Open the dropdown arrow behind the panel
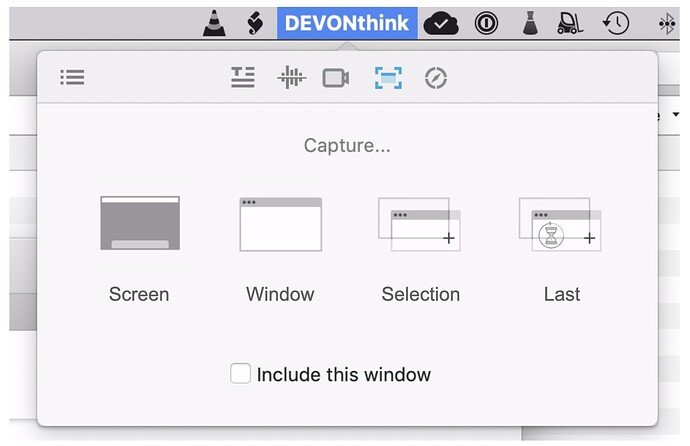The image size is (690, 446). point(675,114)
